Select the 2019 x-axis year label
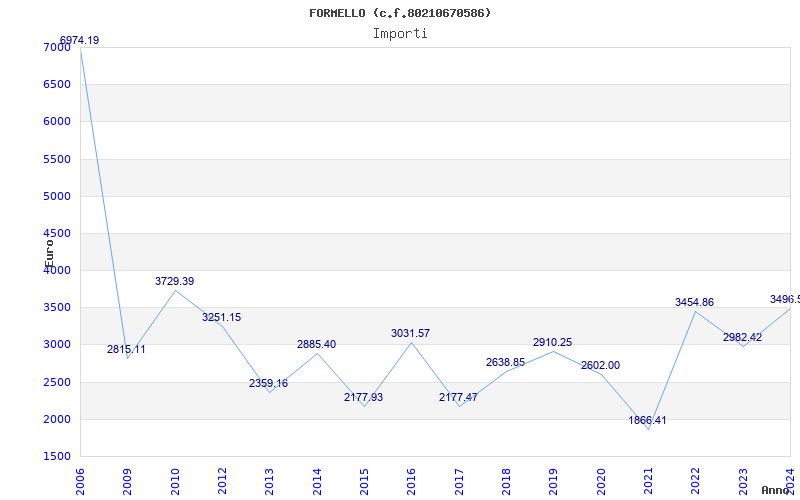This screenshot has width=800, height=500. (x=554, y=482)
